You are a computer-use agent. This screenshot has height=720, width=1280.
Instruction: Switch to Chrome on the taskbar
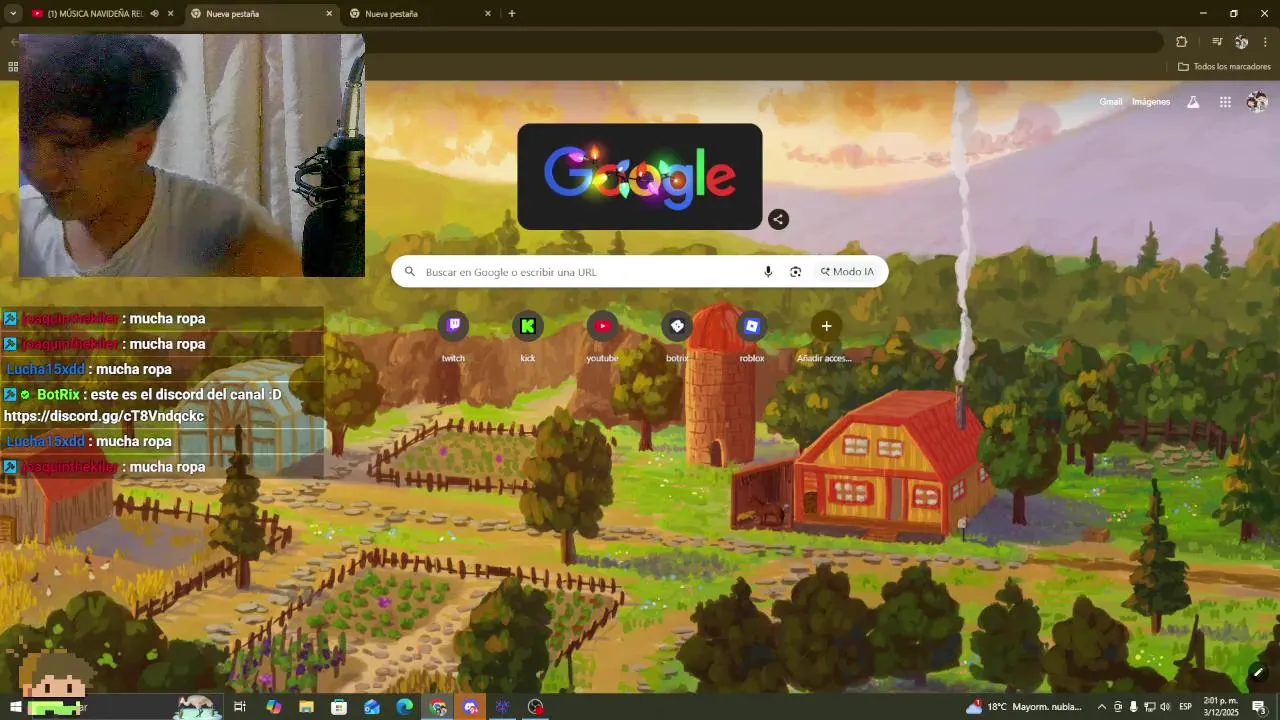438,707
